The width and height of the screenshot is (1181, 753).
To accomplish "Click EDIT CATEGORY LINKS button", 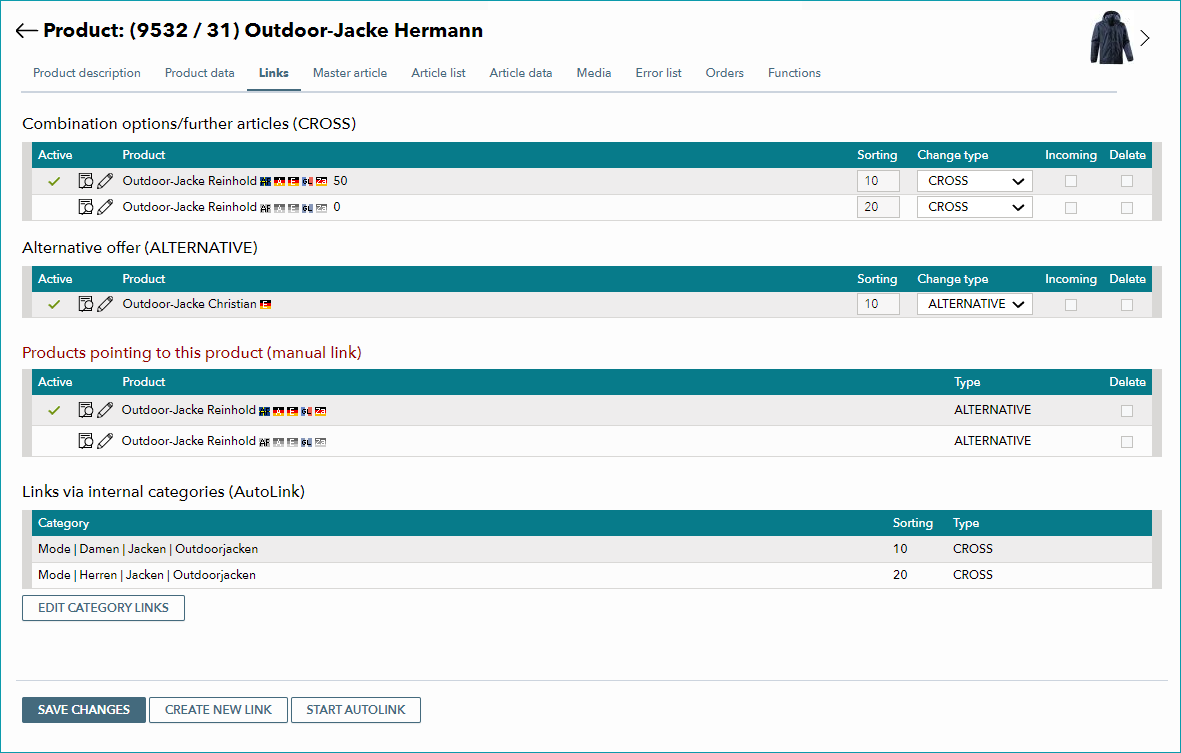I will [103, 608].
